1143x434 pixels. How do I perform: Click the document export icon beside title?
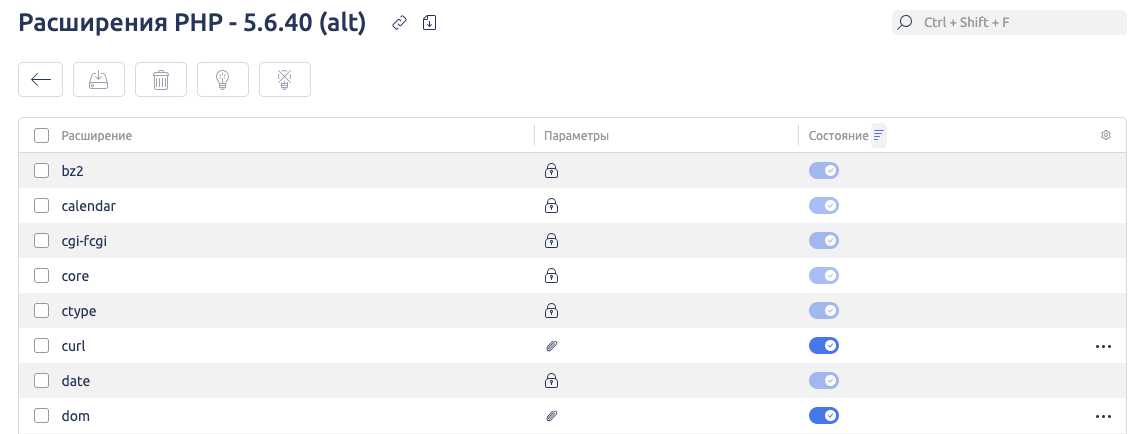pos(429,22)
